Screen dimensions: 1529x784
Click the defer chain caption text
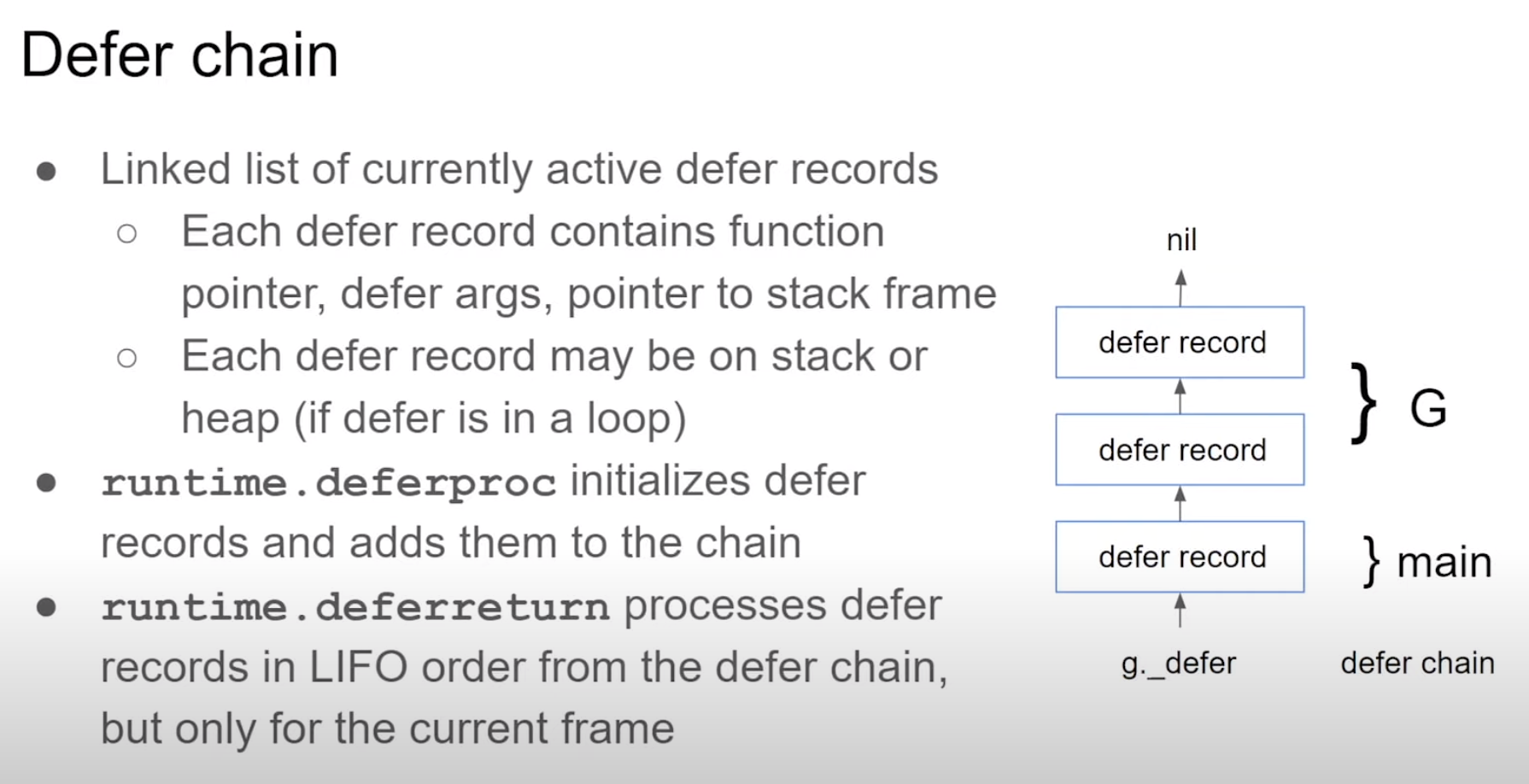[1417, 663]
